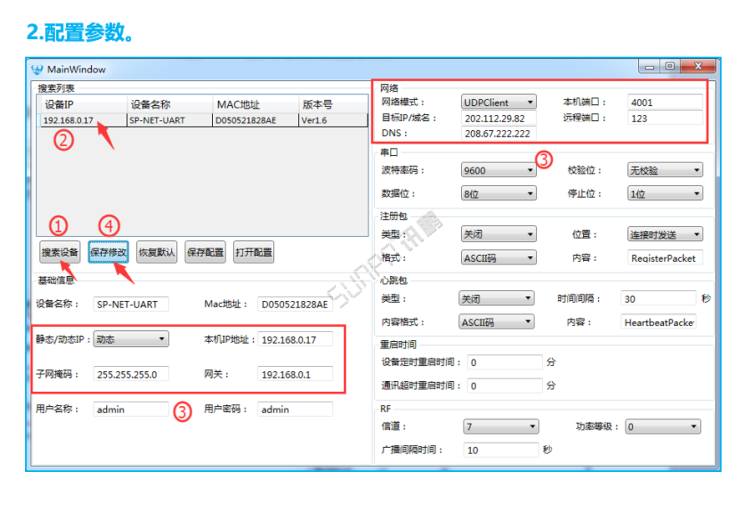This screenshot has height=507, width=750.
Task: Click the 目标IP/域名 field 202.112.29.82
Action: (x=498, y=118)
